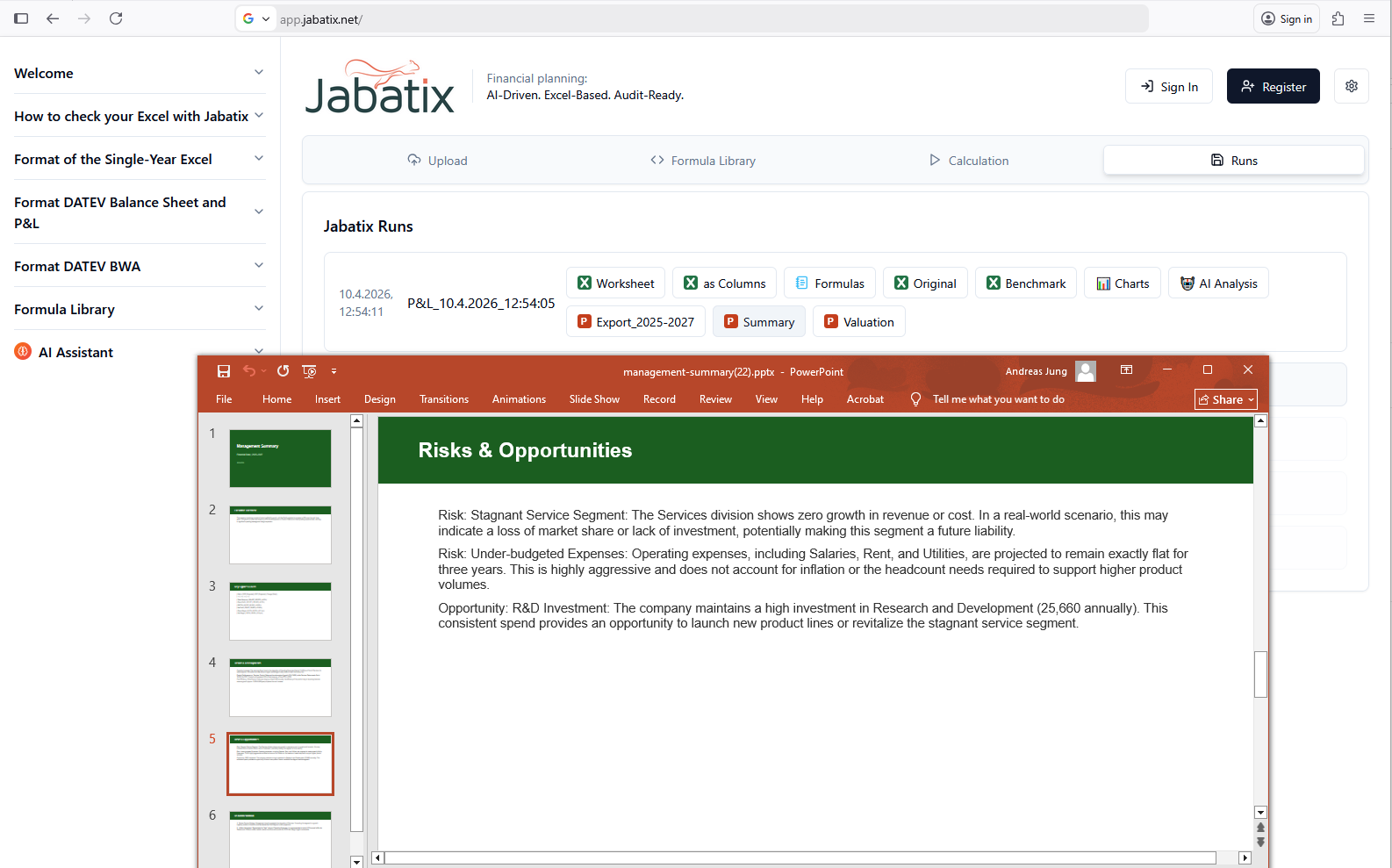Viewport: 1392px width, 868px height.
Task: Select slide 3 thumbnail
Action: tap(280, 611)
